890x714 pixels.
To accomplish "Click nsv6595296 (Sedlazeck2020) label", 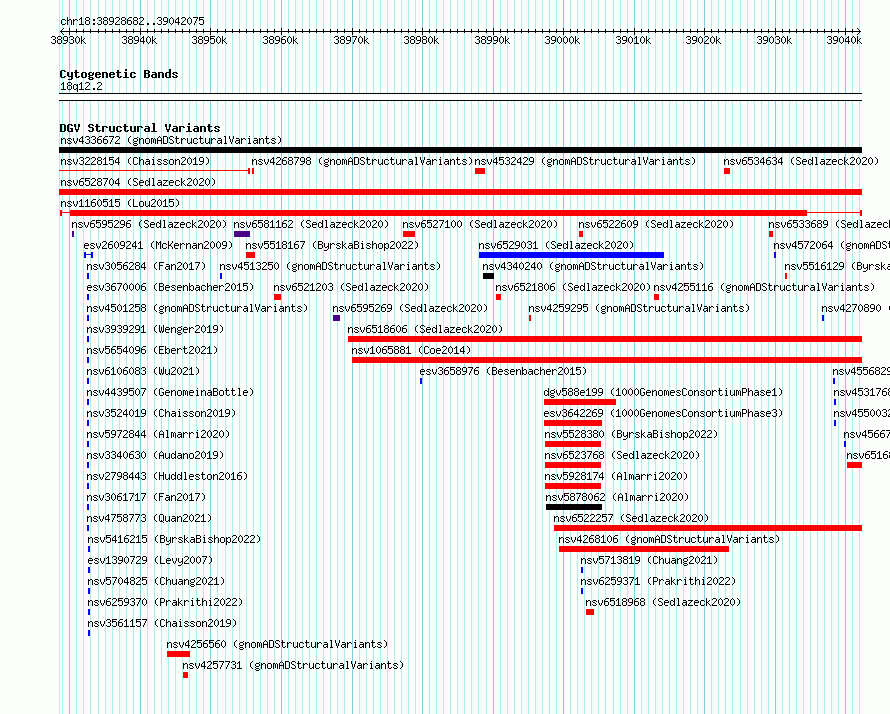I will 149,224.
